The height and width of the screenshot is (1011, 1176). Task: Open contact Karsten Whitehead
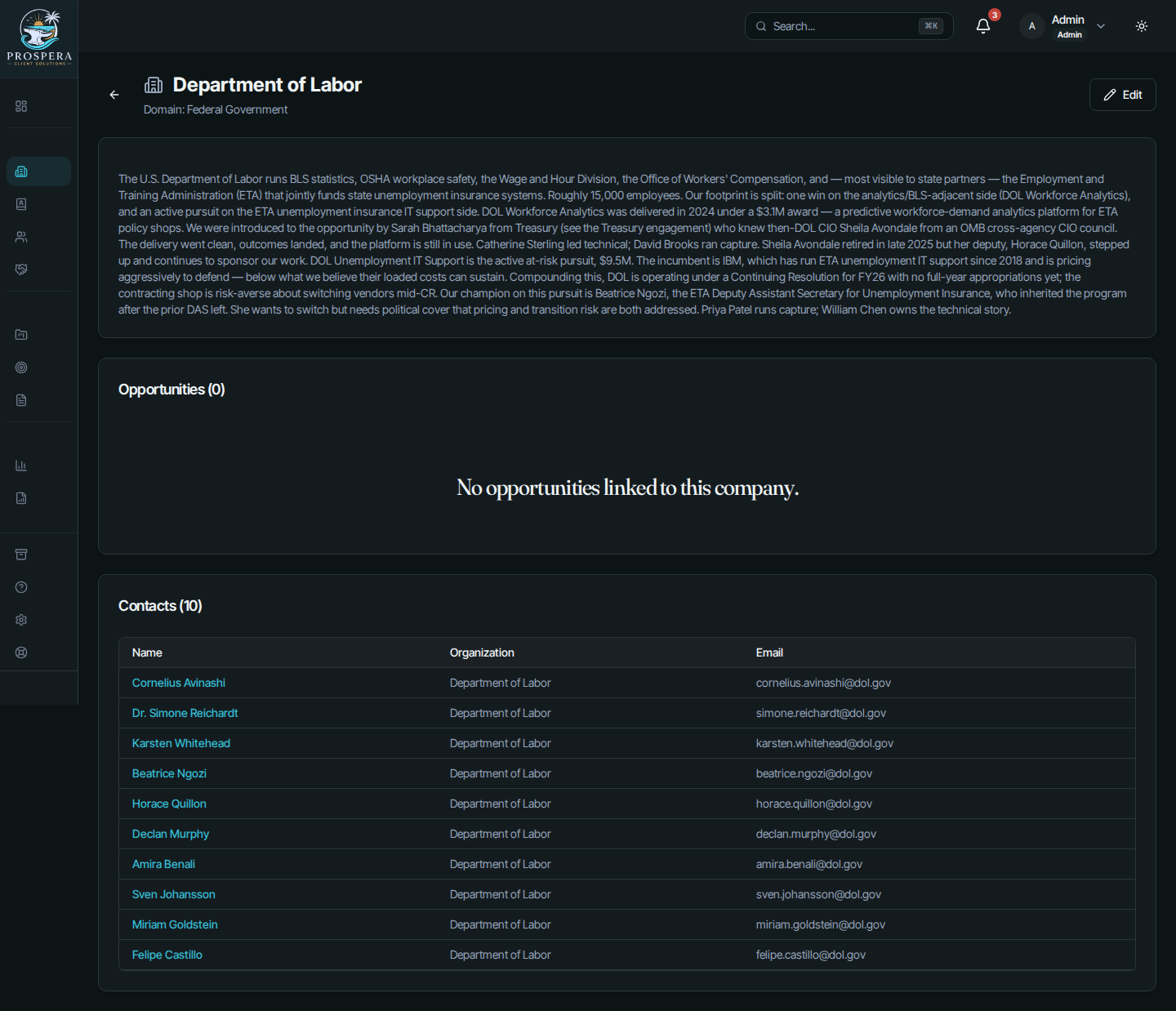point(181,743)
